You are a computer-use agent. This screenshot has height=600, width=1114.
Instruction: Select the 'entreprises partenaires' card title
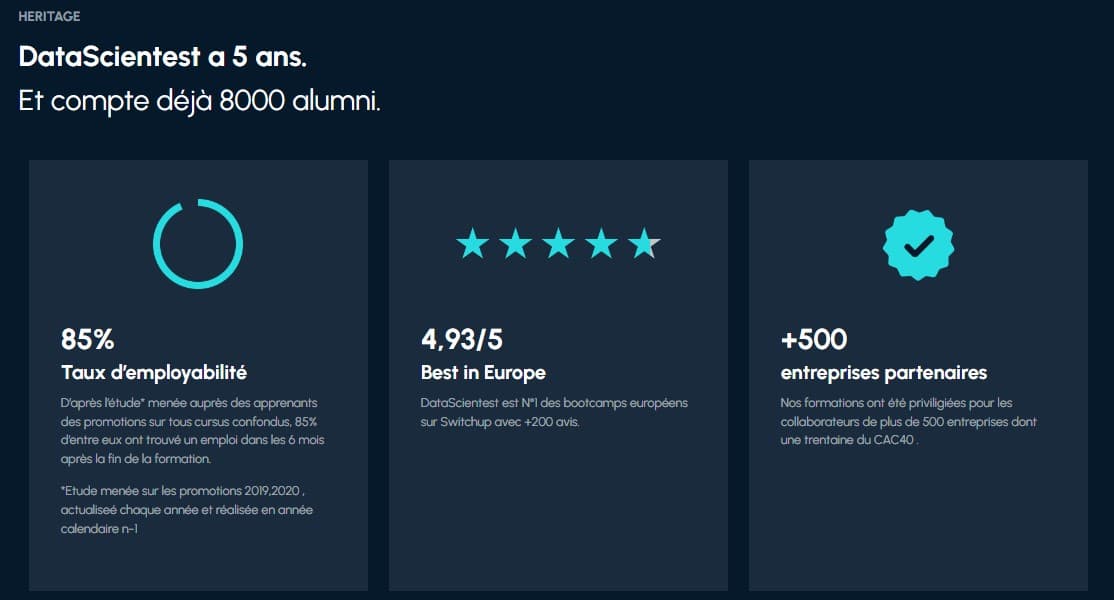(884, 373)
